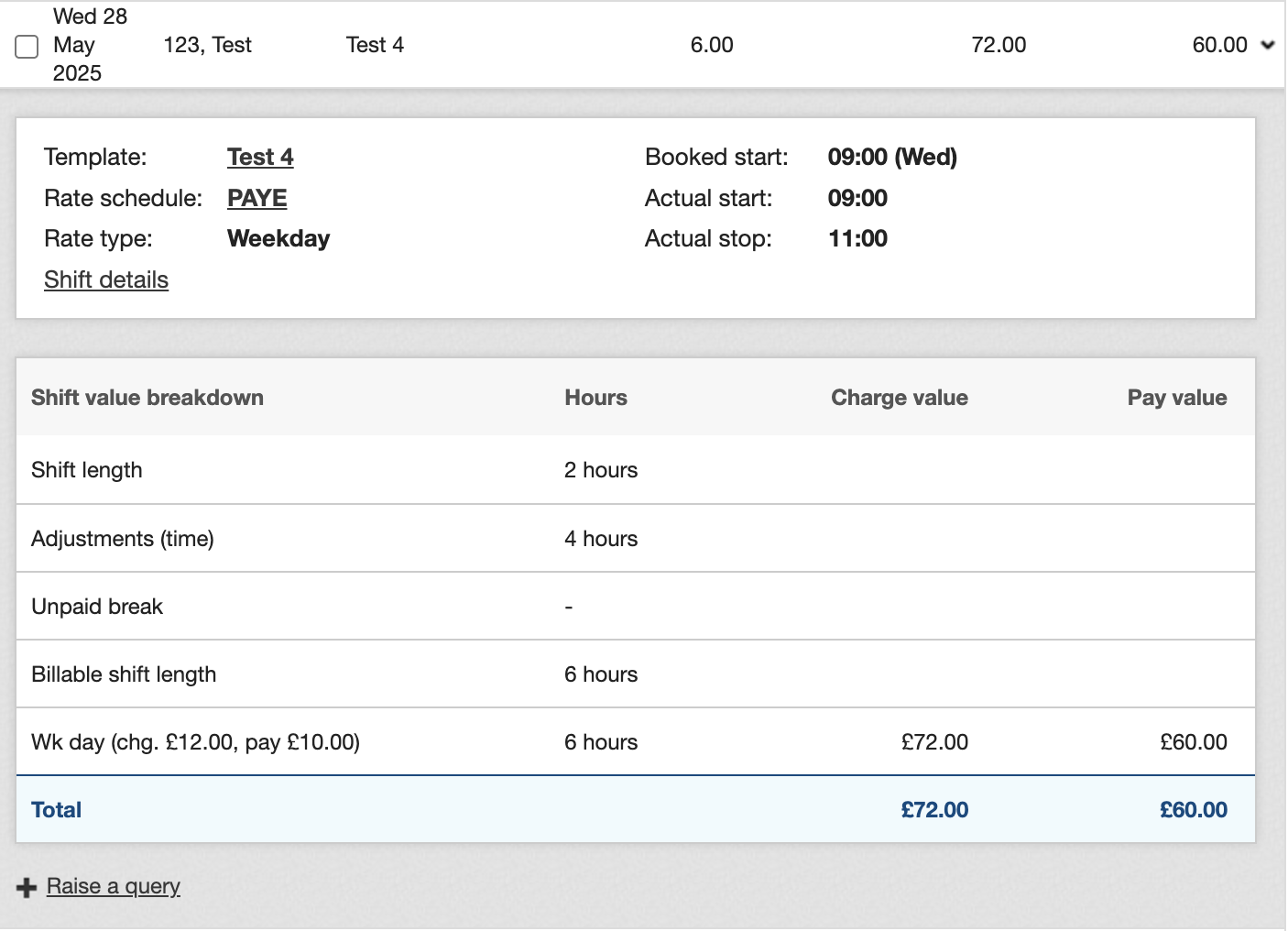Click the Billable shift length row label
The height and width of the screenshot is (931, 1288).
coord(124,674)
